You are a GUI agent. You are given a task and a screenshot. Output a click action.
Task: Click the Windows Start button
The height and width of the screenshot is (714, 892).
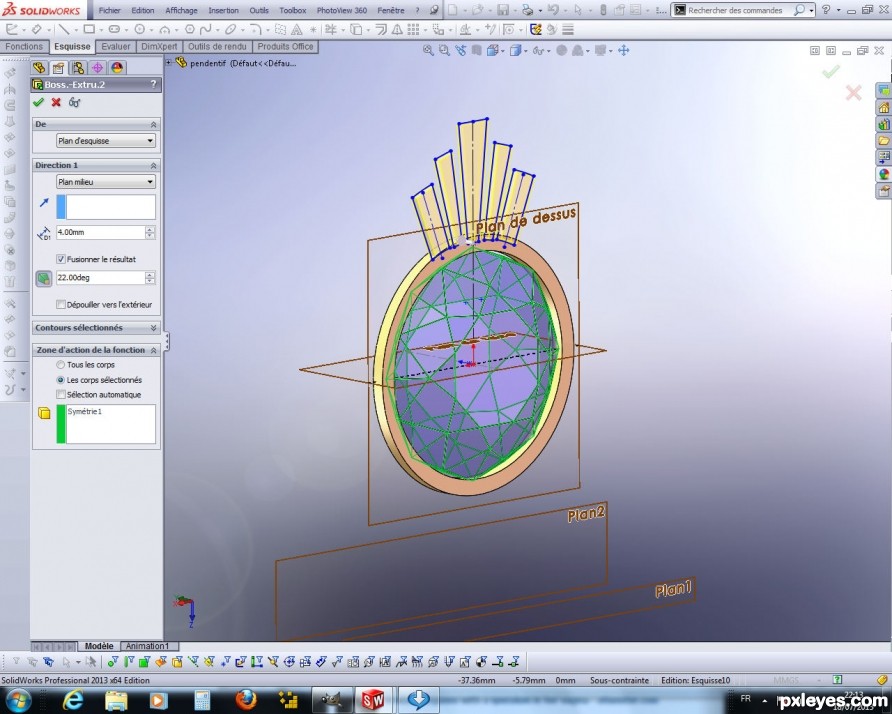coord(18,699)
